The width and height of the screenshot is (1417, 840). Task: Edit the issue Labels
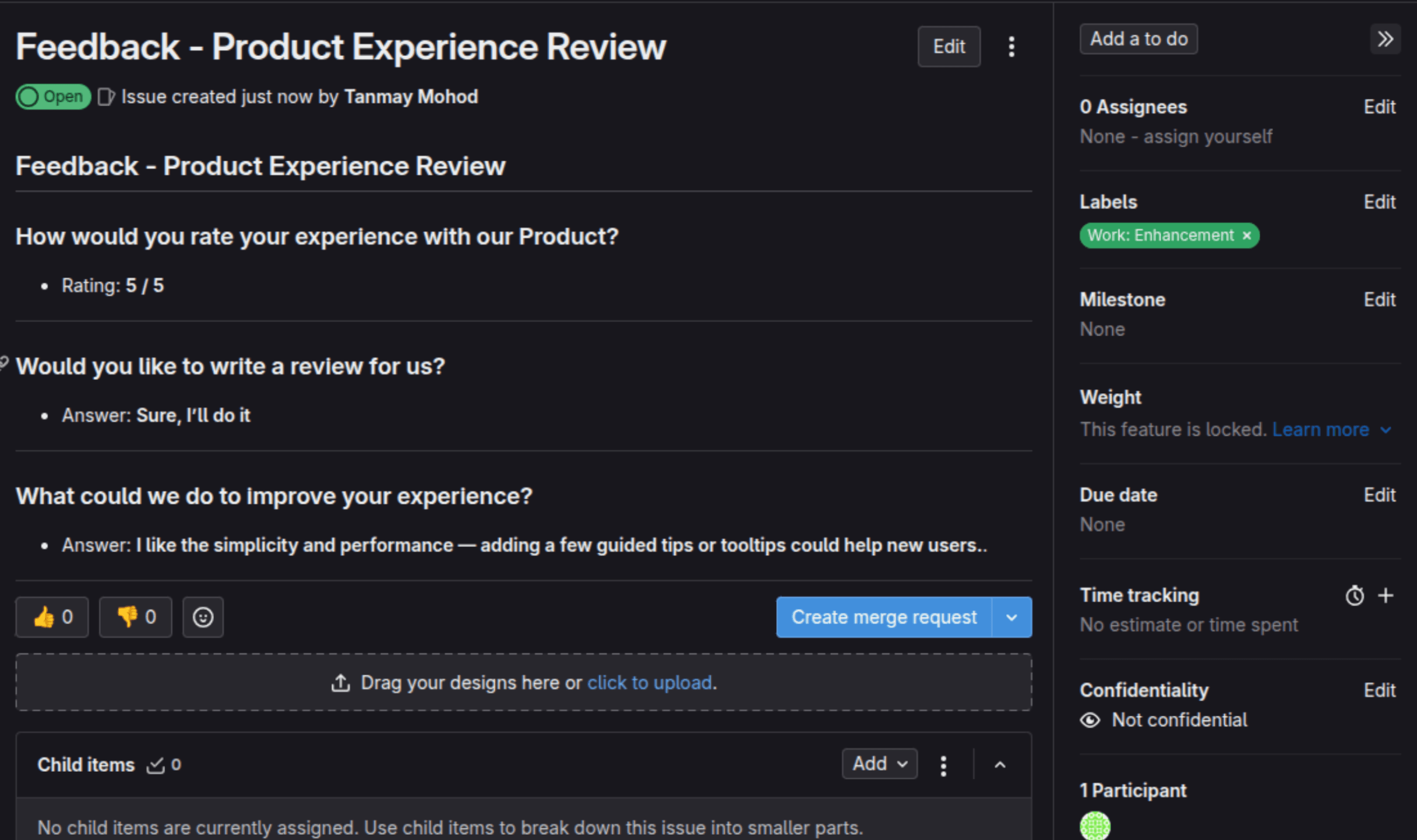[1379, 202]
